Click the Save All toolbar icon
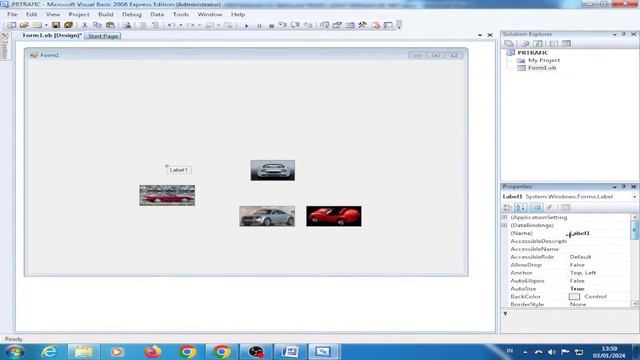The width and height of the screenshot is (640, 360). (68, 25)
